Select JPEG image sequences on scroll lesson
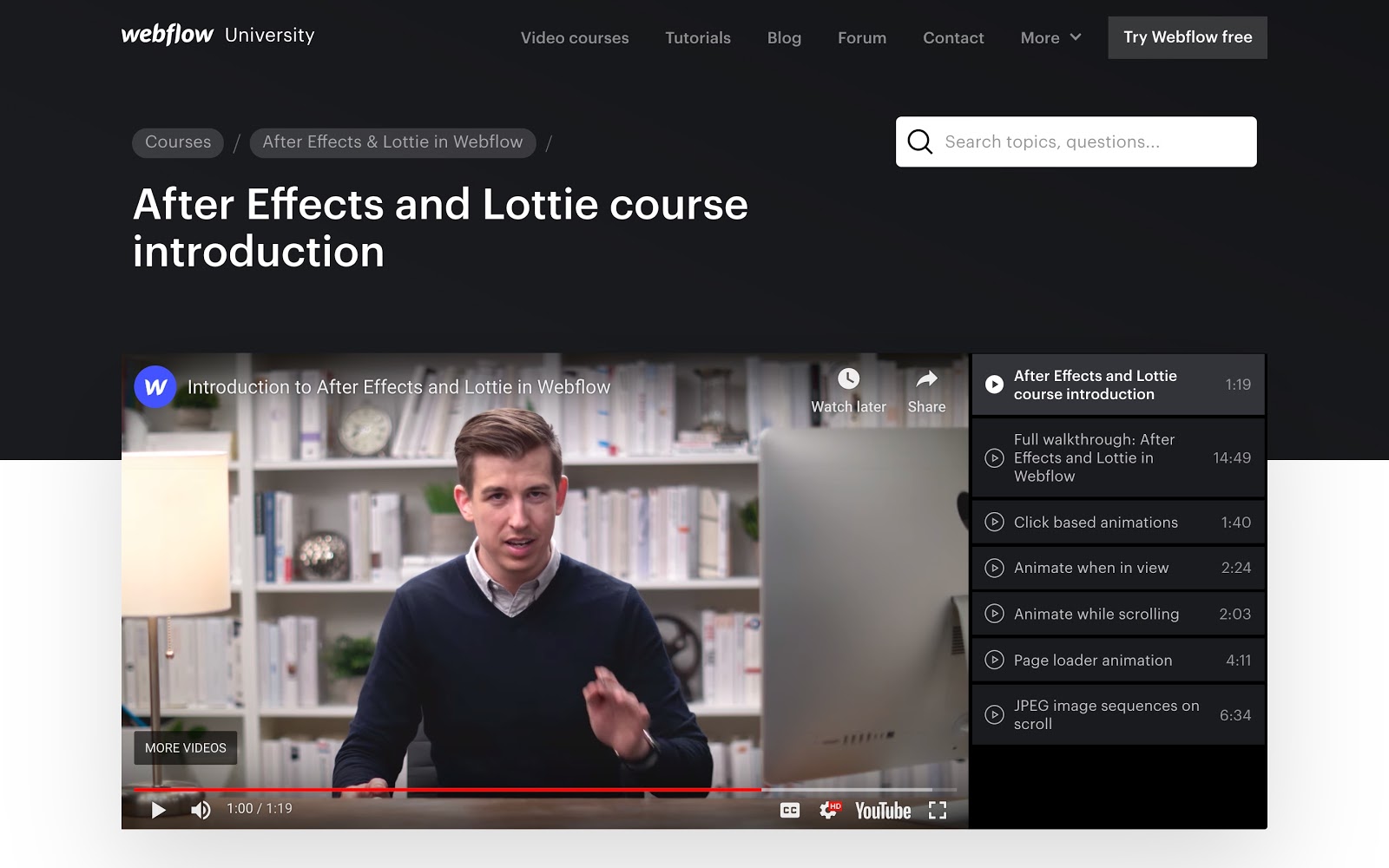The image size is (1389, 868). coord(1118,714)
